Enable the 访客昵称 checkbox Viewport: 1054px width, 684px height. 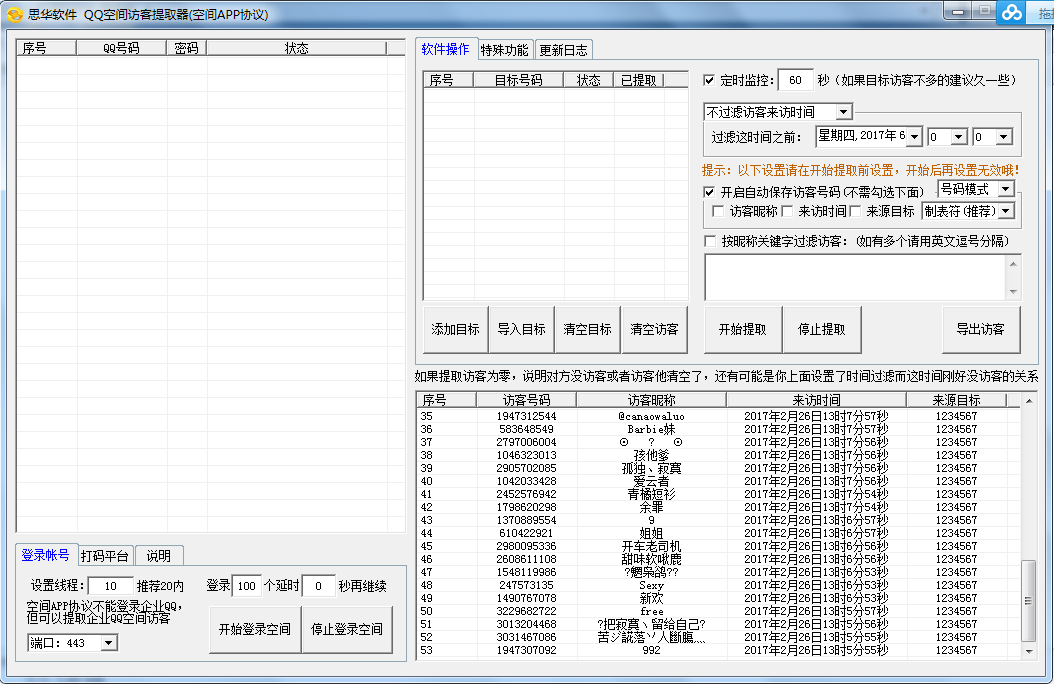coord(718,211)
